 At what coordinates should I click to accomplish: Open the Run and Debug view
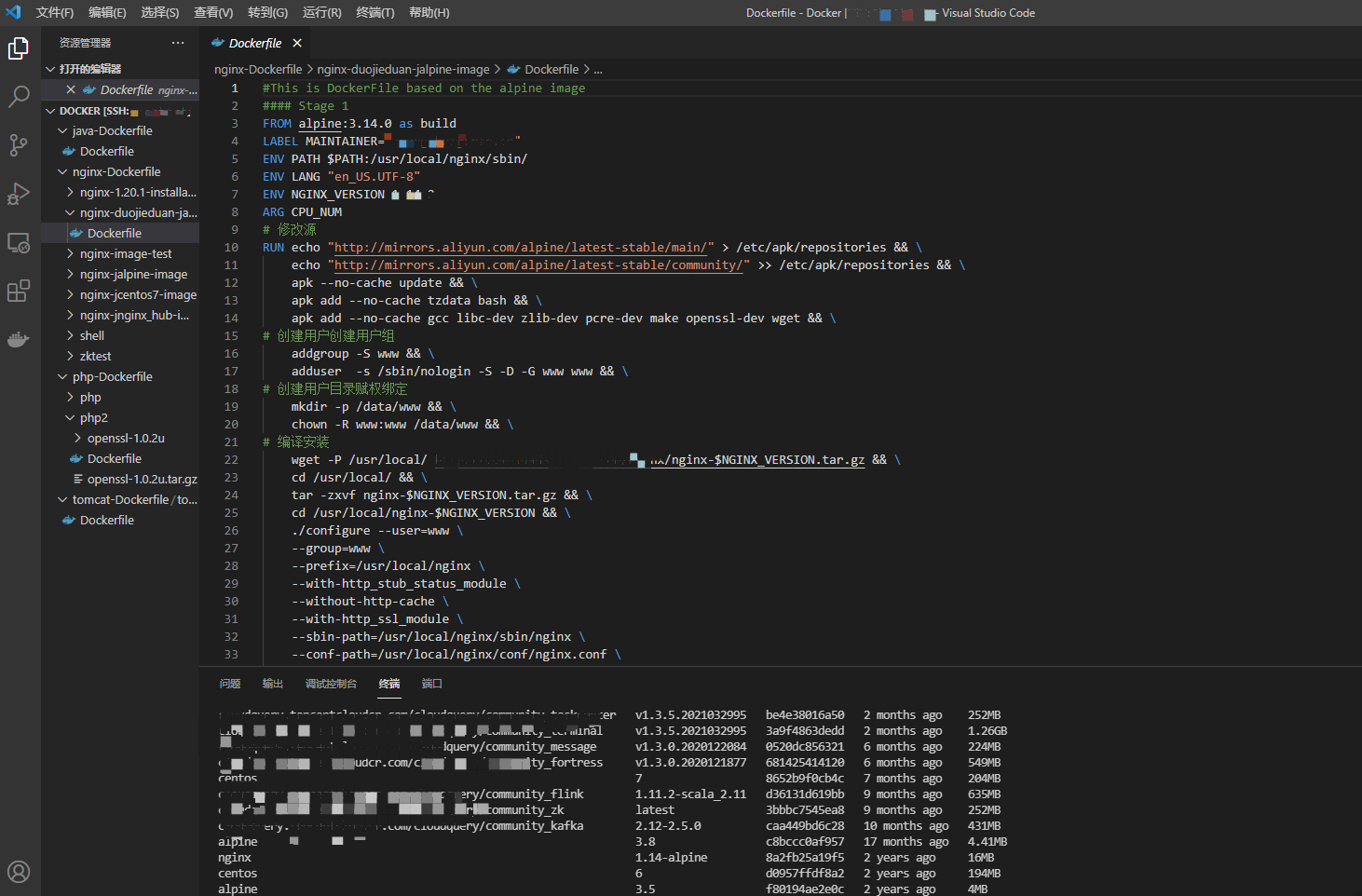pos(19,194)
